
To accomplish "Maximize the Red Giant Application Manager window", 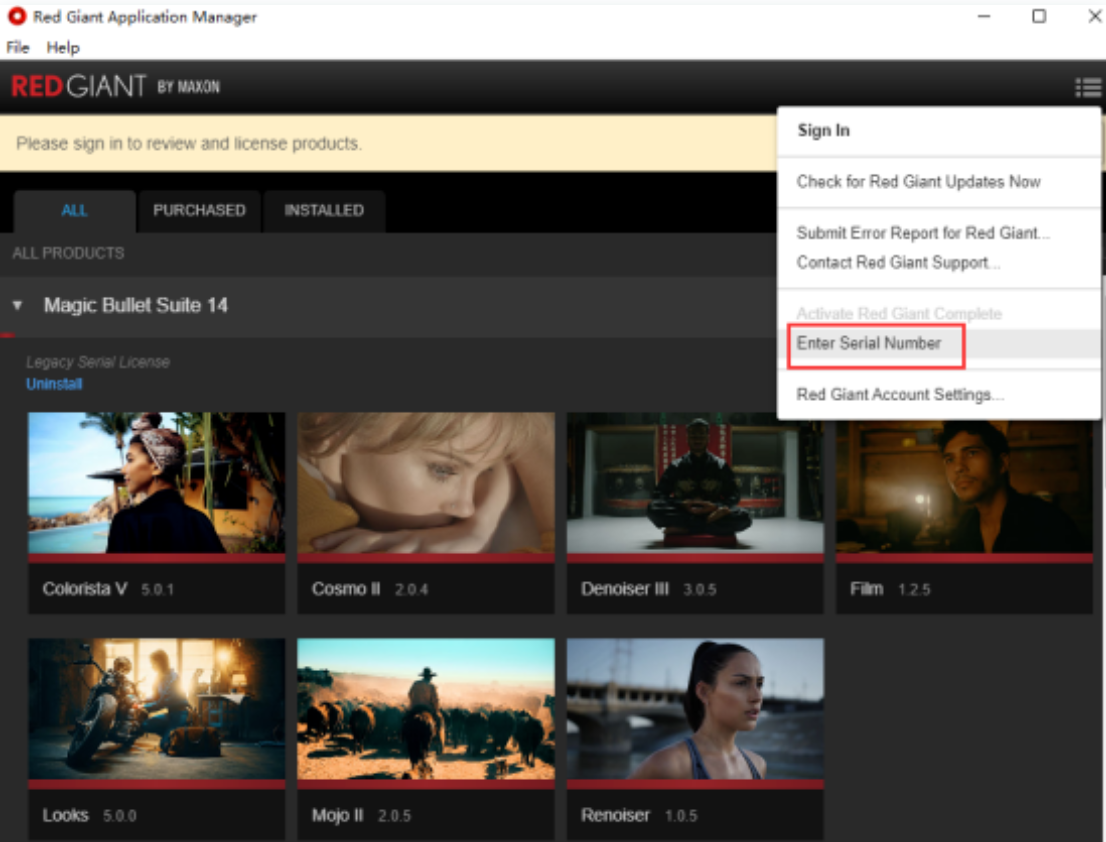I will coord(1039,16).
